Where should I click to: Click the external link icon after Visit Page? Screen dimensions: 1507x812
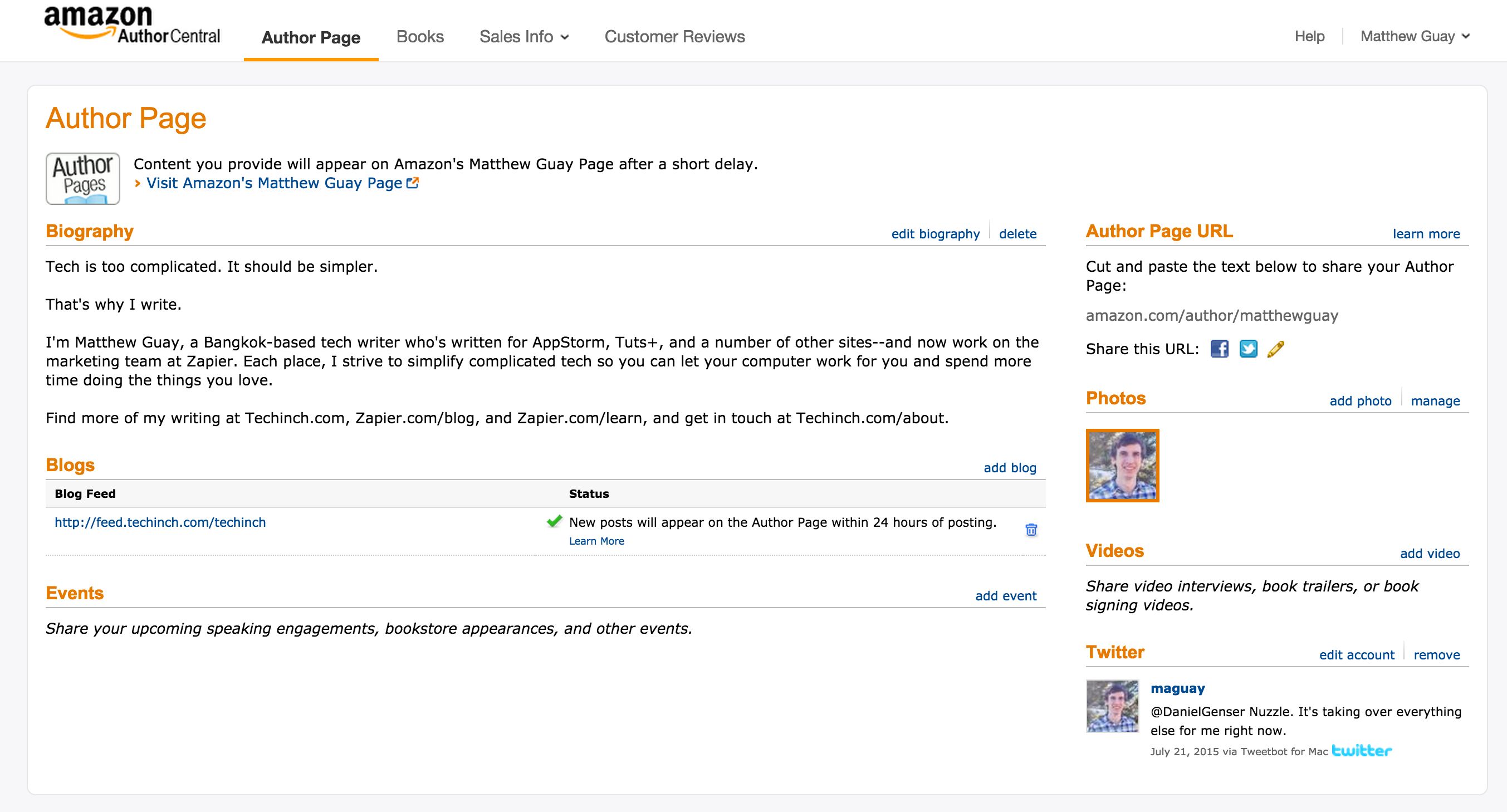click(x=413, y=183)
